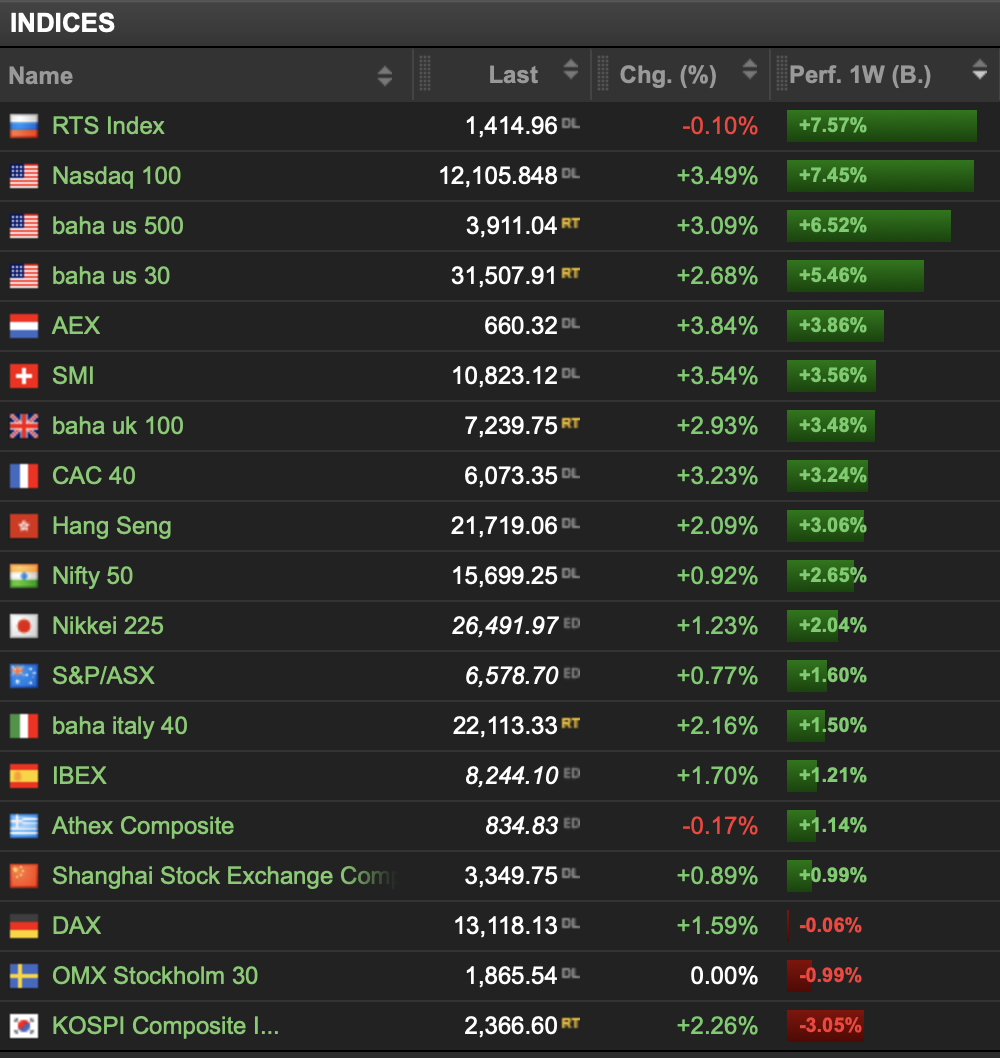Image resolution: width=1000 pixels, height=1058 pixels.
Task: Open the baha us 30 link
Action: click(111, 276)
